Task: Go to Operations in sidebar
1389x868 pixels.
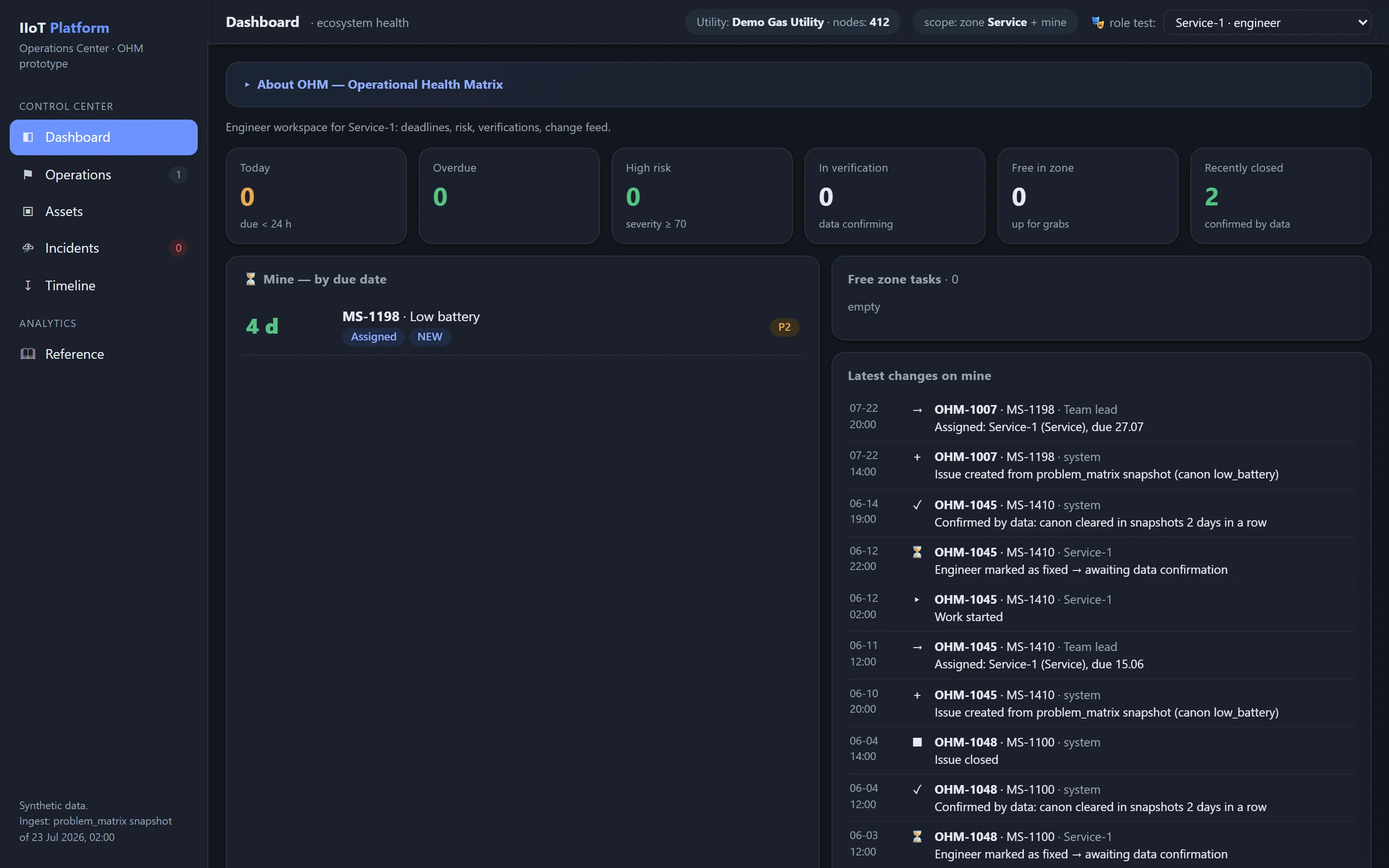Action: tap(103, 175)
